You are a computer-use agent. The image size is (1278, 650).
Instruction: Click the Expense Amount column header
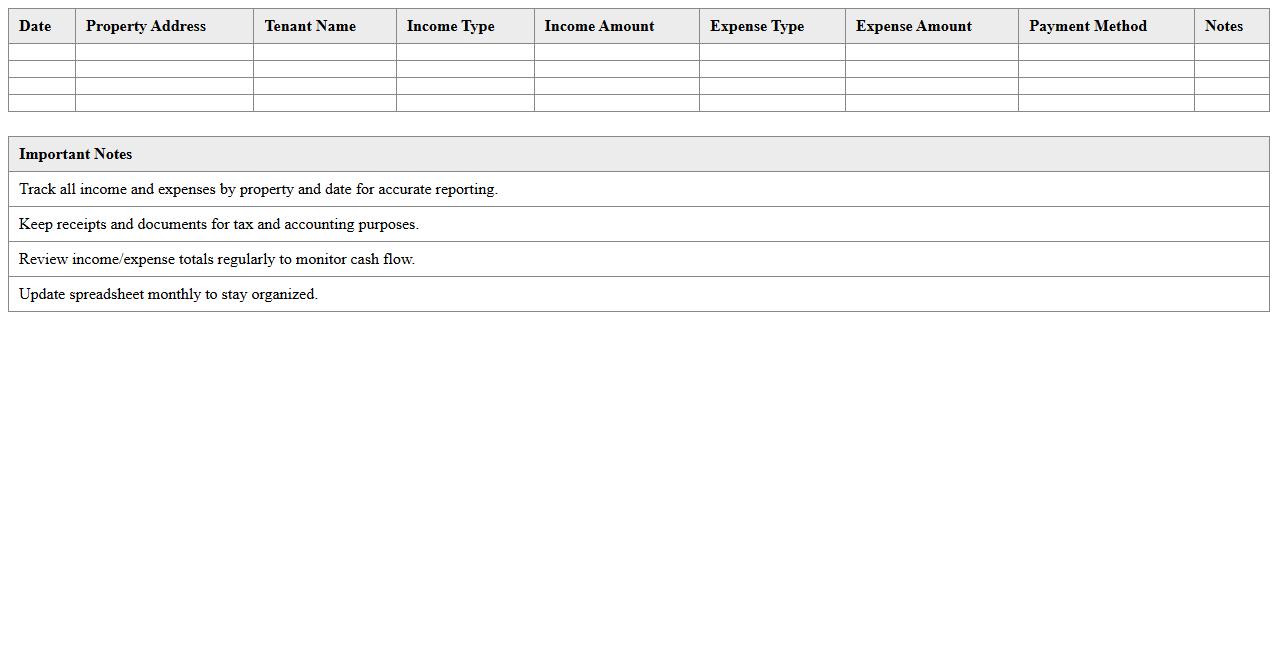[913, 26]
